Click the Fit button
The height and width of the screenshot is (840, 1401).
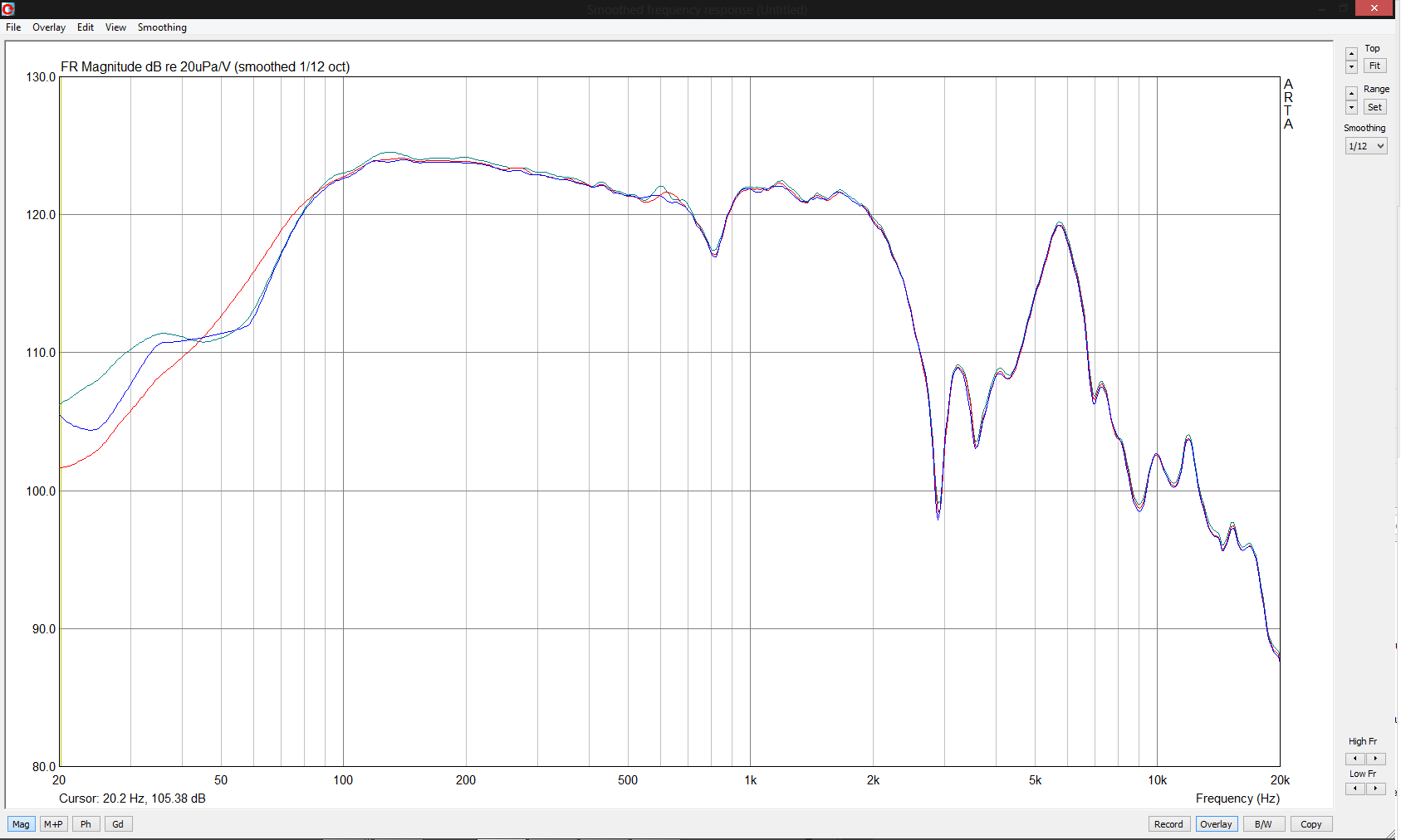[x=1374, y=66]
